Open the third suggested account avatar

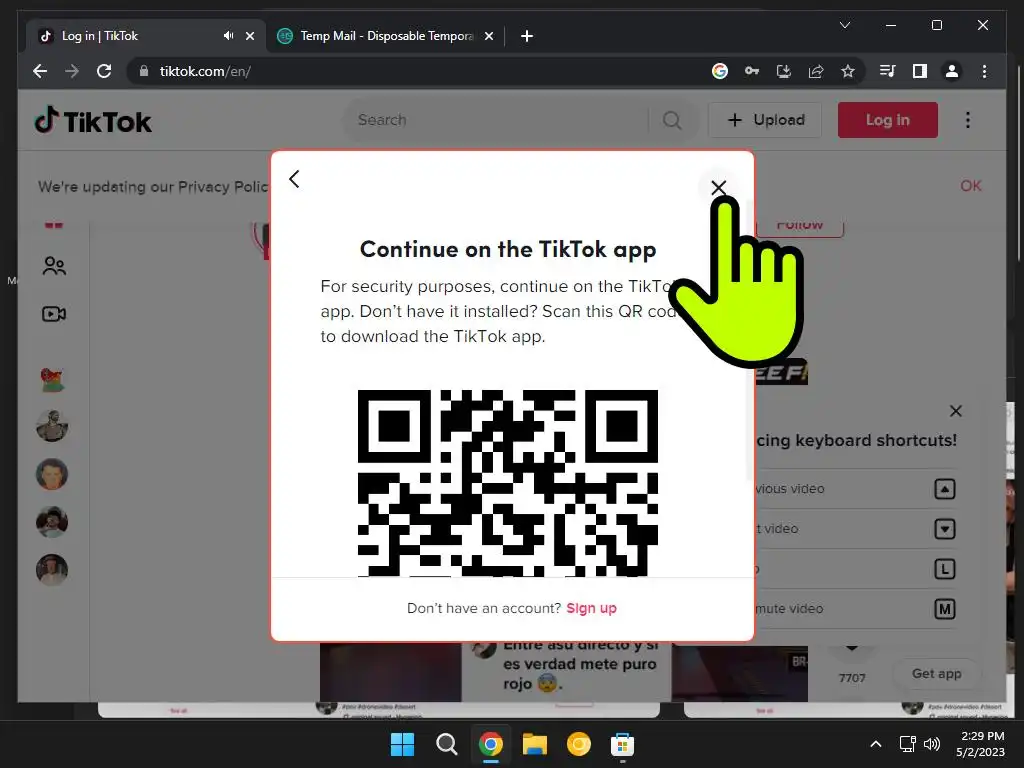[52, 474]
